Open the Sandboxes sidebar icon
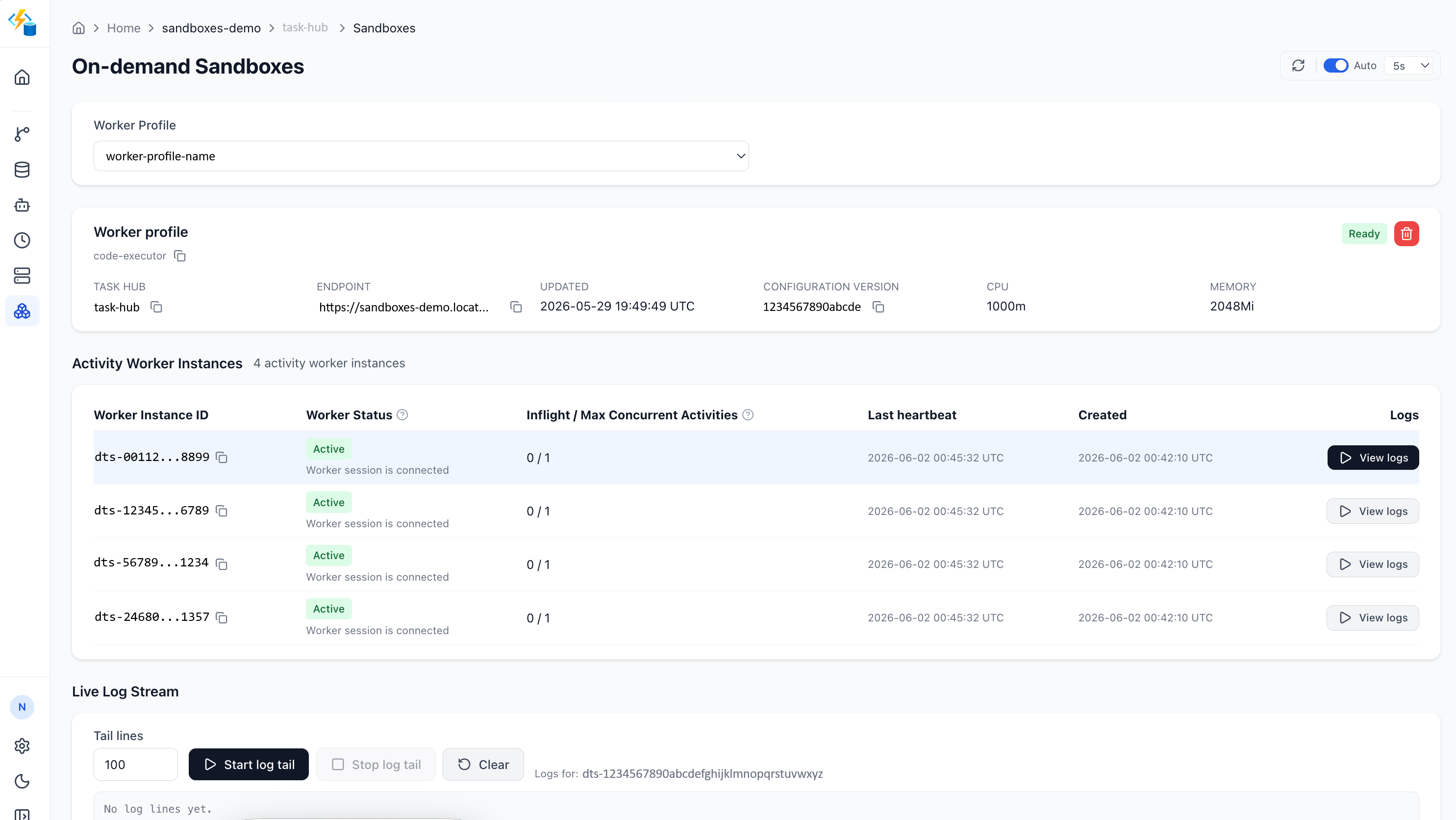The image size is (1456, 820). pyautogui.click(x=22, y=311)
